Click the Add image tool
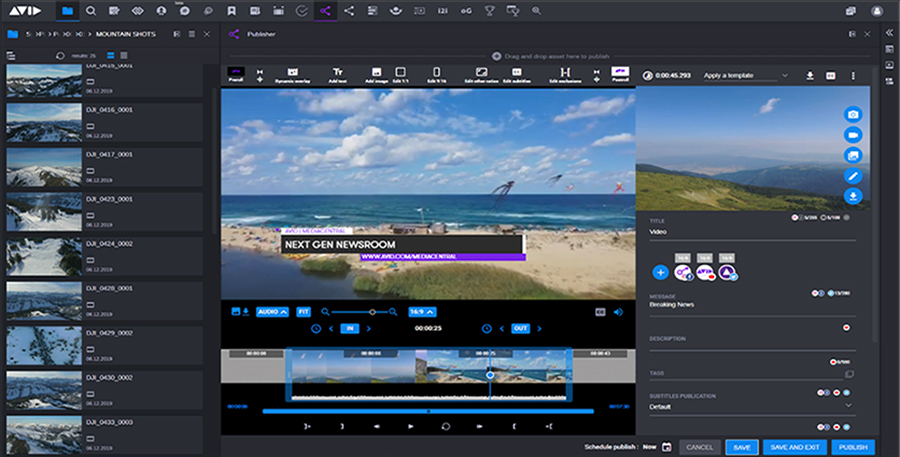The image size is (900, 457). click(377, 75)
